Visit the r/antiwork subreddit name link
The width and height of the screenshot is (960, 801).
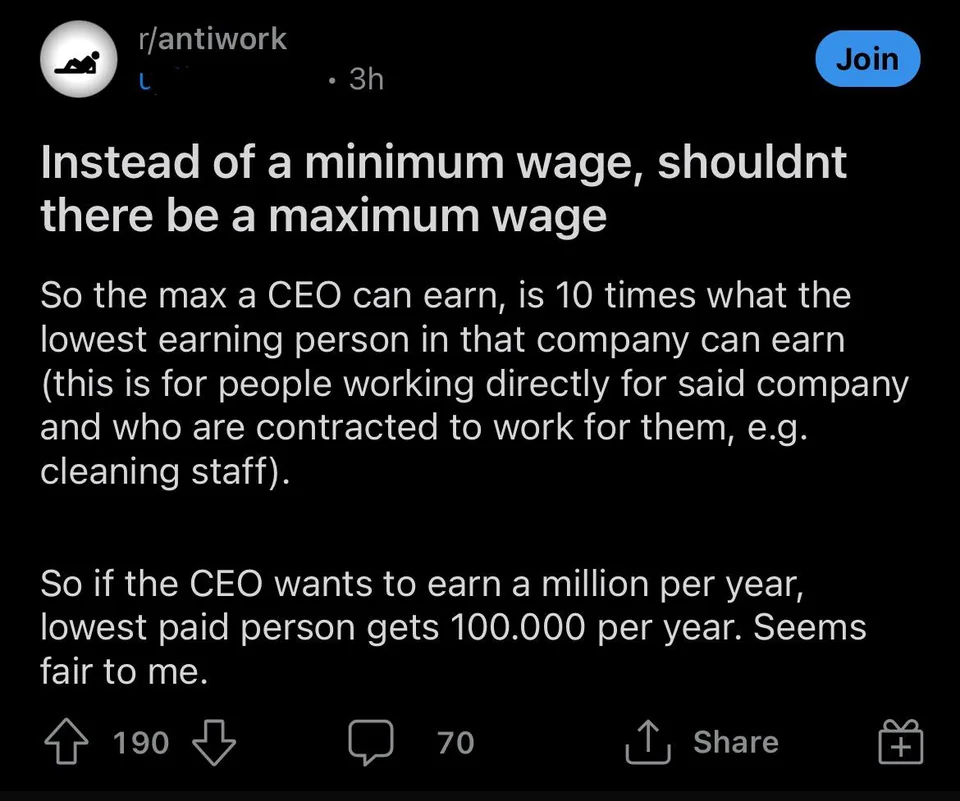(212, 39)
